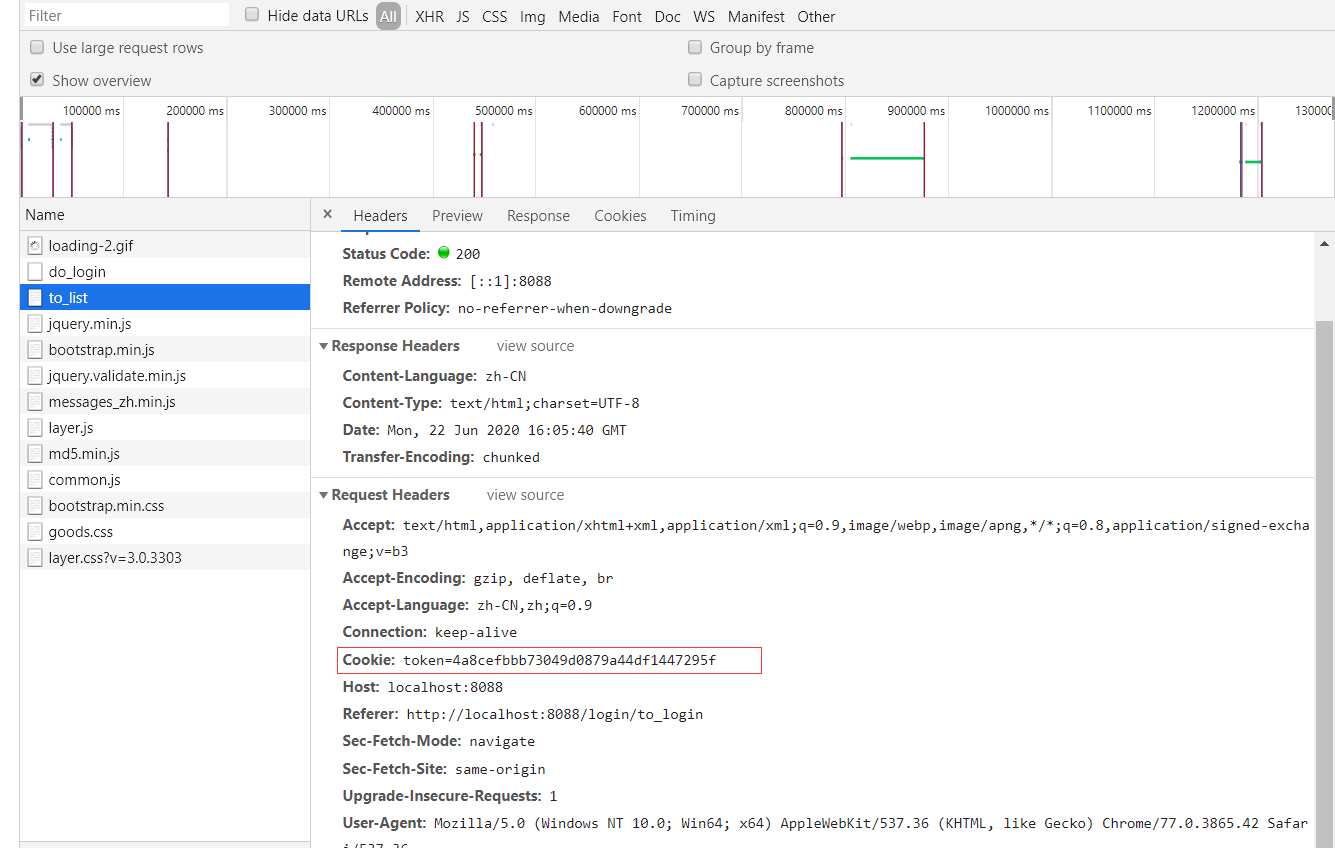
Task: Open the Cookies tab
Action: point(620,216)
